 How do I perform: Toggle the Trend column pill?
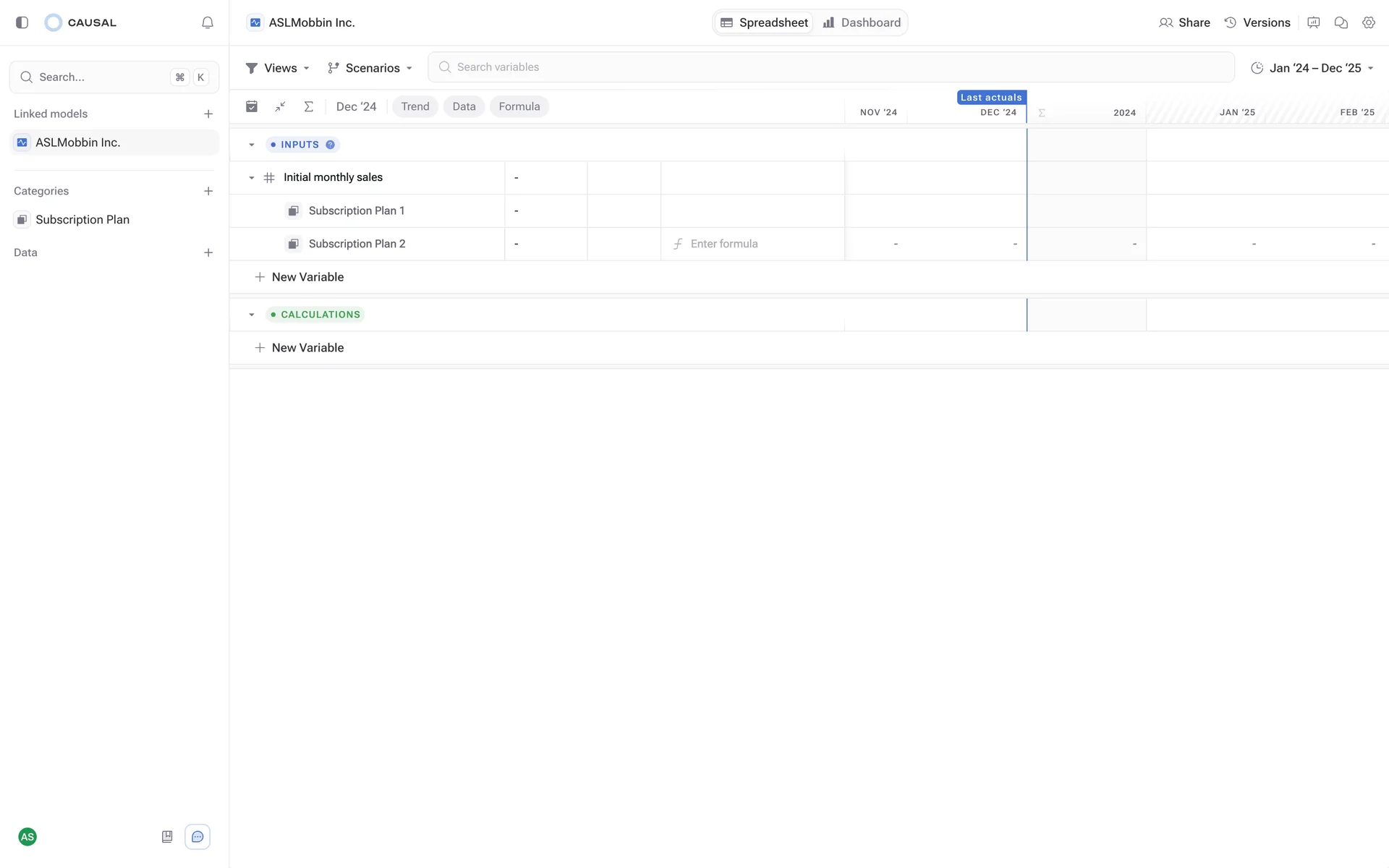[x=415, y=106]
